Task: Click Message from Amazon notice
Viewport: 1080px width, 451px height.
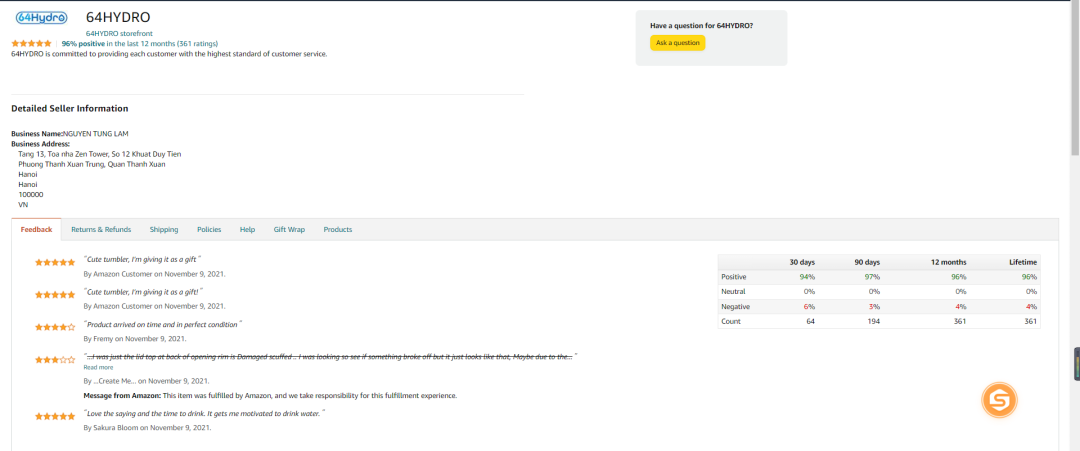Action: click(270, 396)
